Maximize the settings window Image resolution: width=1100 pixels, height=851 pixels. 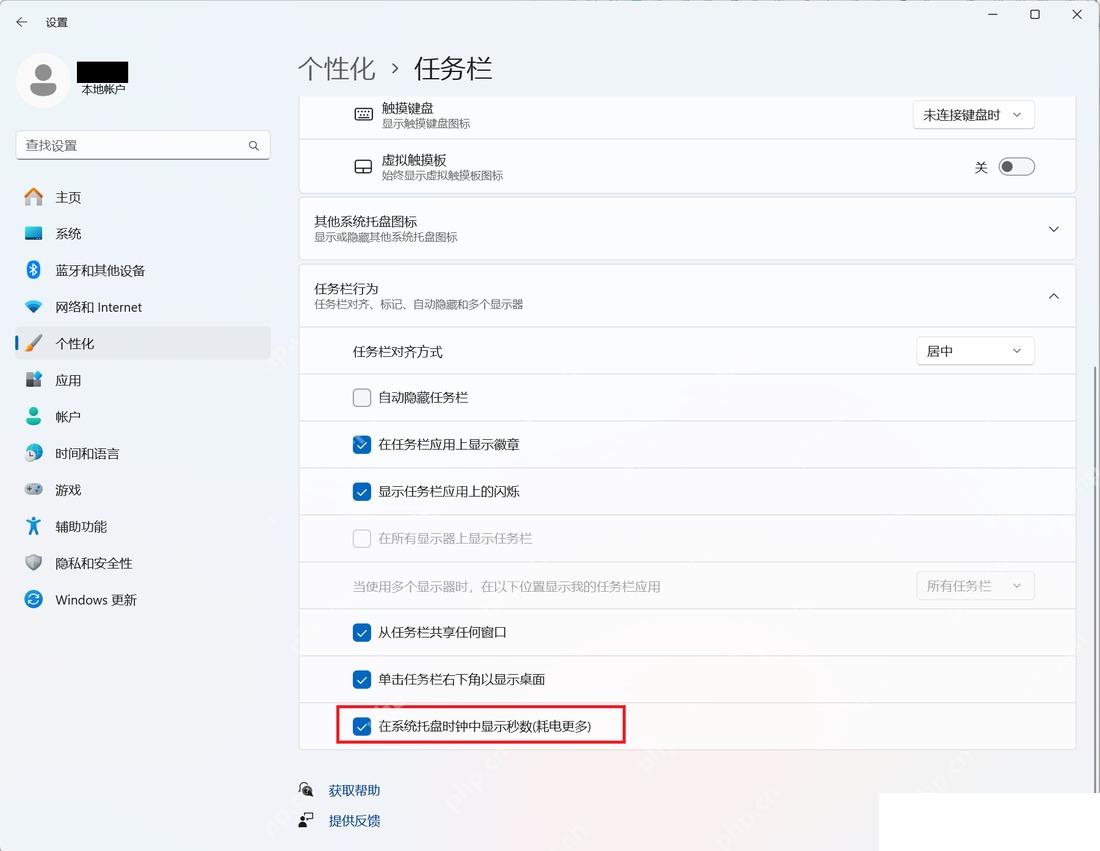coord(1035,15)
